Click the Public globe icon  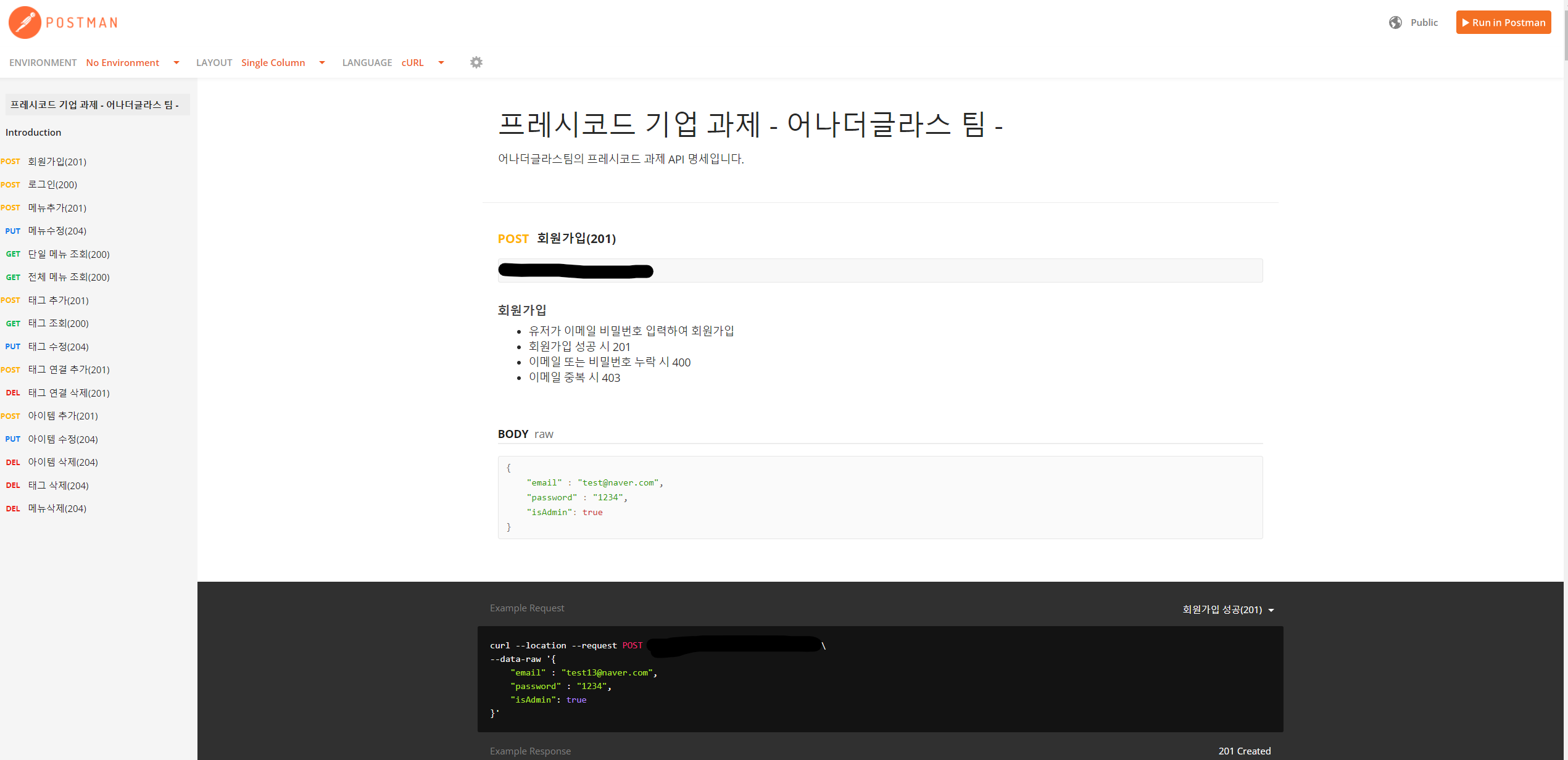click(1395, 23)
